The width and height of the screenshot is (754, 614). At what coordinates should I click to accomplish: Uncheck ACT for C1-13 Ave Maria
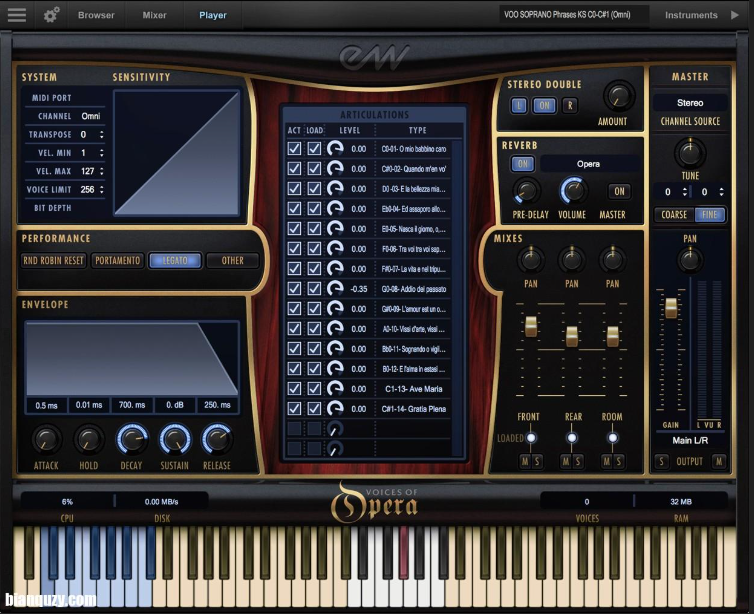coord(294,388)
